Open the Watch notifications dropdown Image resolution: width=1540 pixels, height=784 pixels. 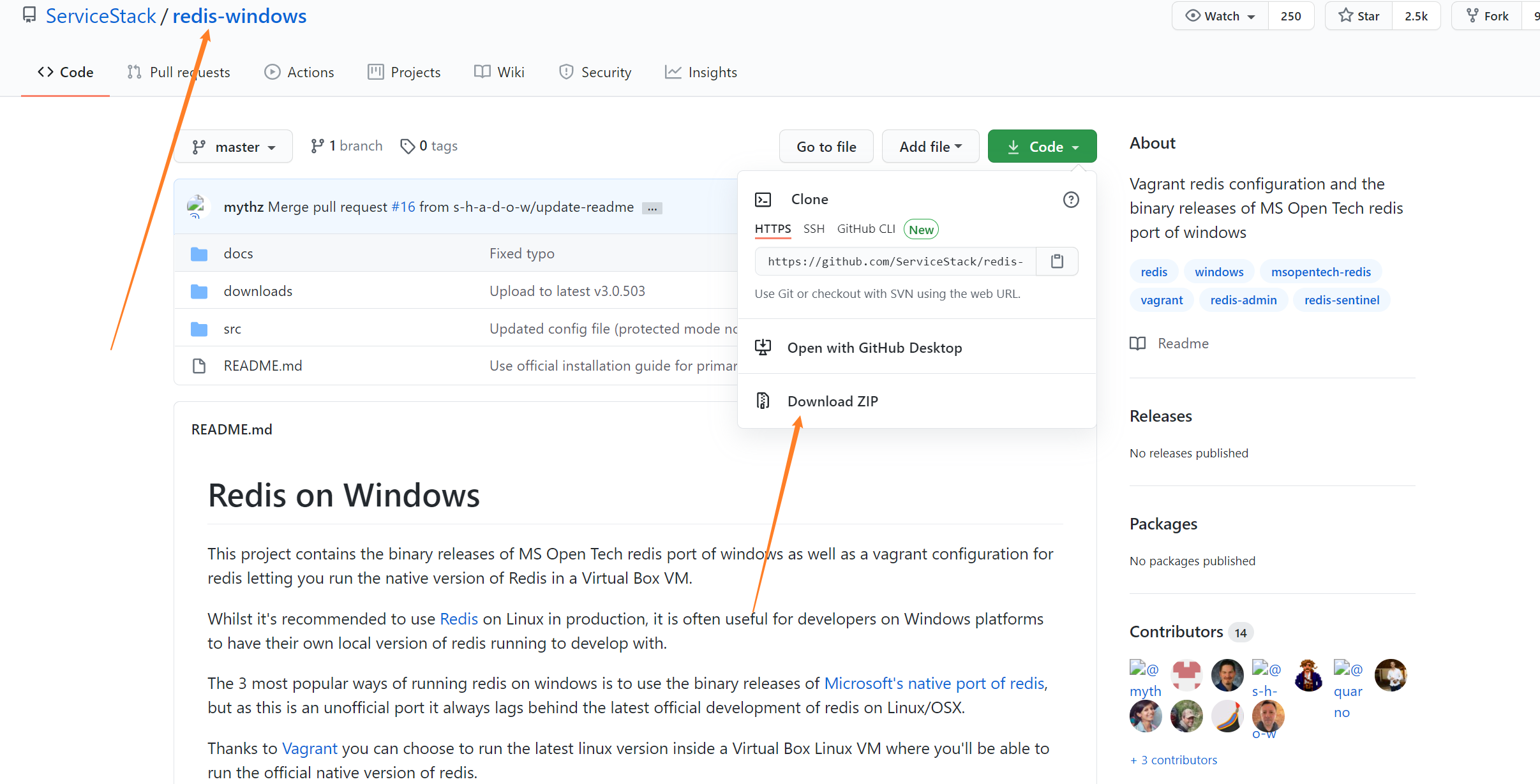point(1220,16)
